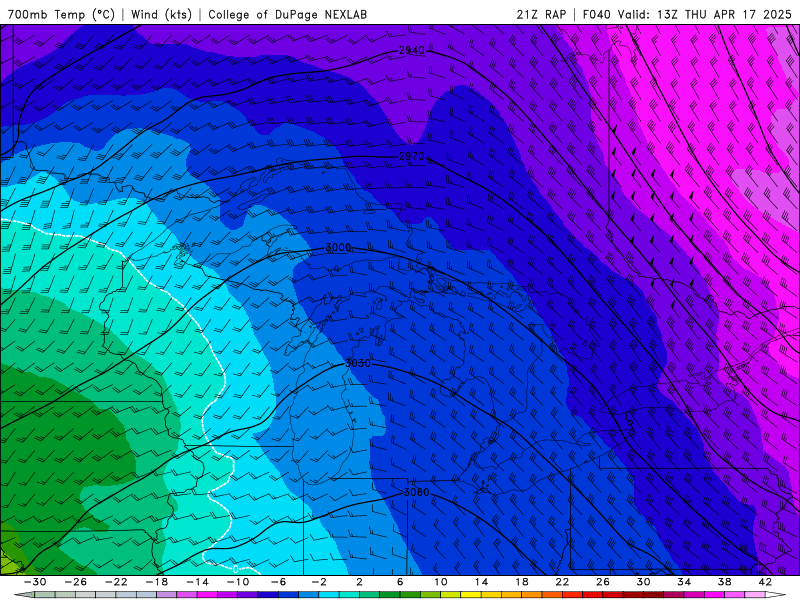Click the 2940 height contour label
Screen dimensions: 800x600
(411, 51)
